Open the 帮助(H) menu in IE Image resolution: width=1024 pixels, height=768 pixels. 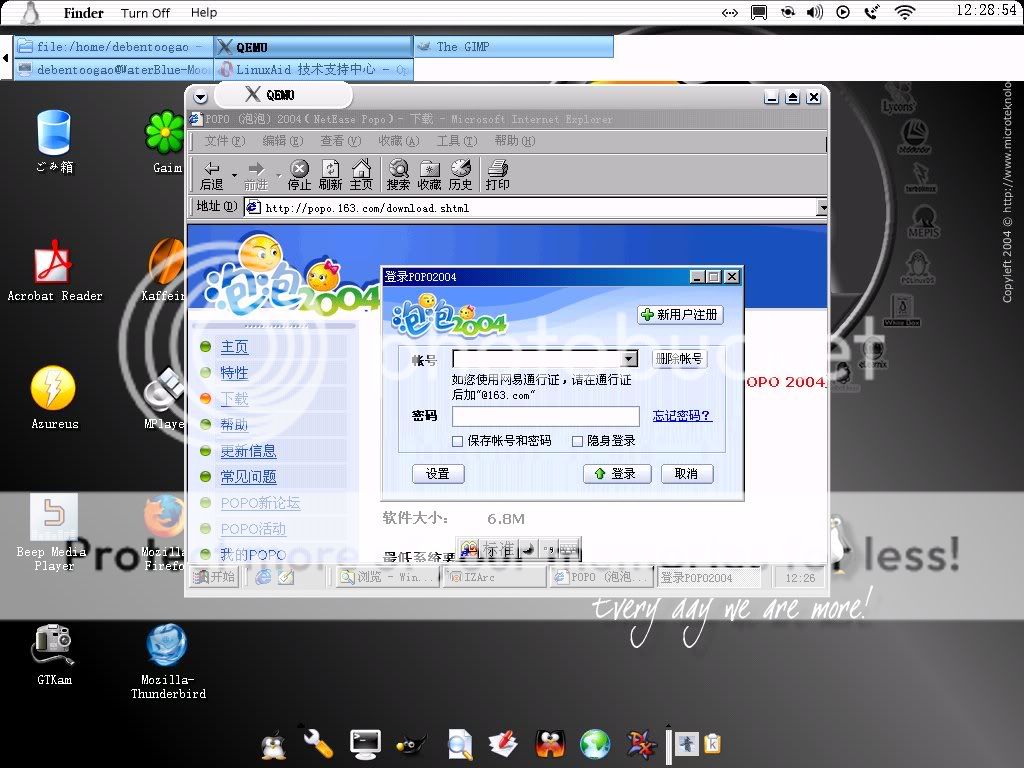[x=515, y=141]
